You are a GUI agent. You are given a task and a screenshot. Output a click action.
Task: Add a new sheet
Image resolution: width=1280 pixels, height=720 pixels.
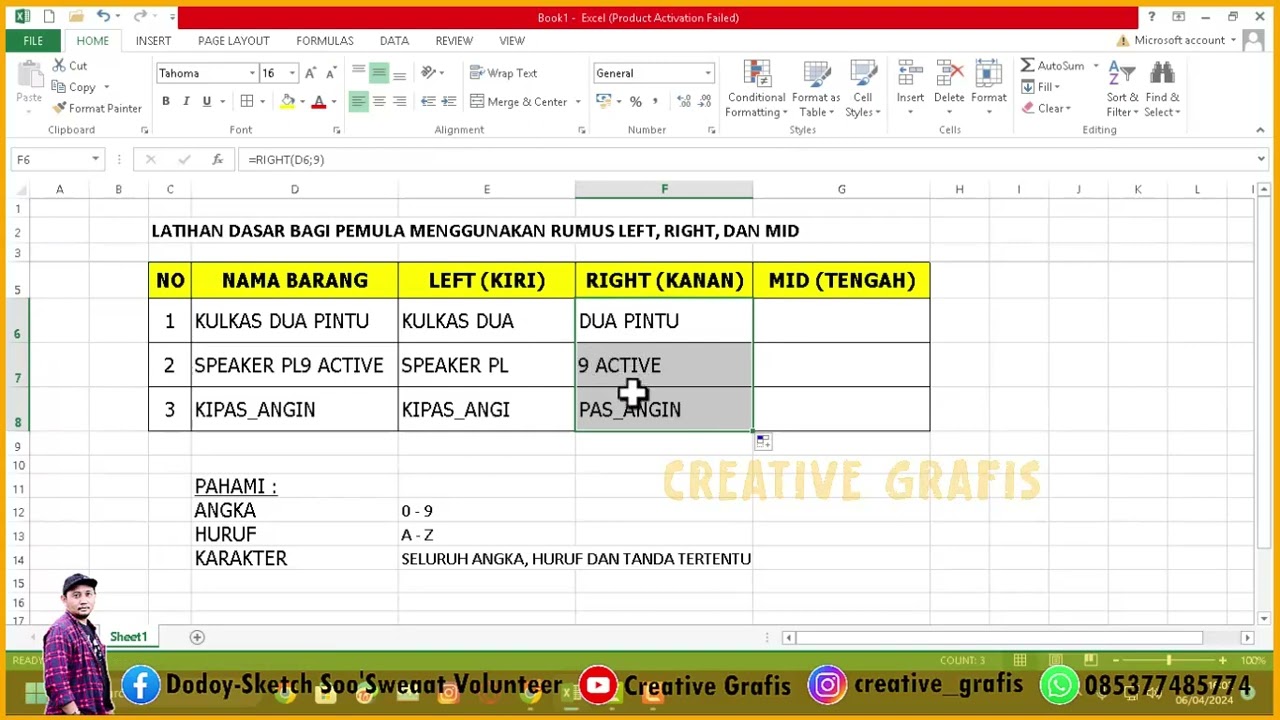[x=197, y=637]
